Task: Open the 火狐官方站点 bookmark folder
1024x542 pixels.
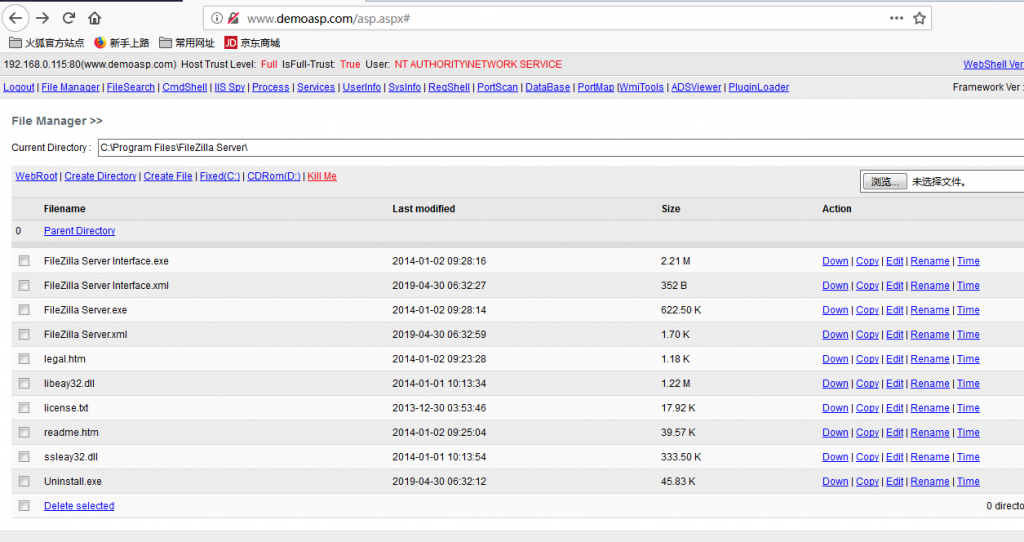Action: pyautogui.click(x=46, y=43)
